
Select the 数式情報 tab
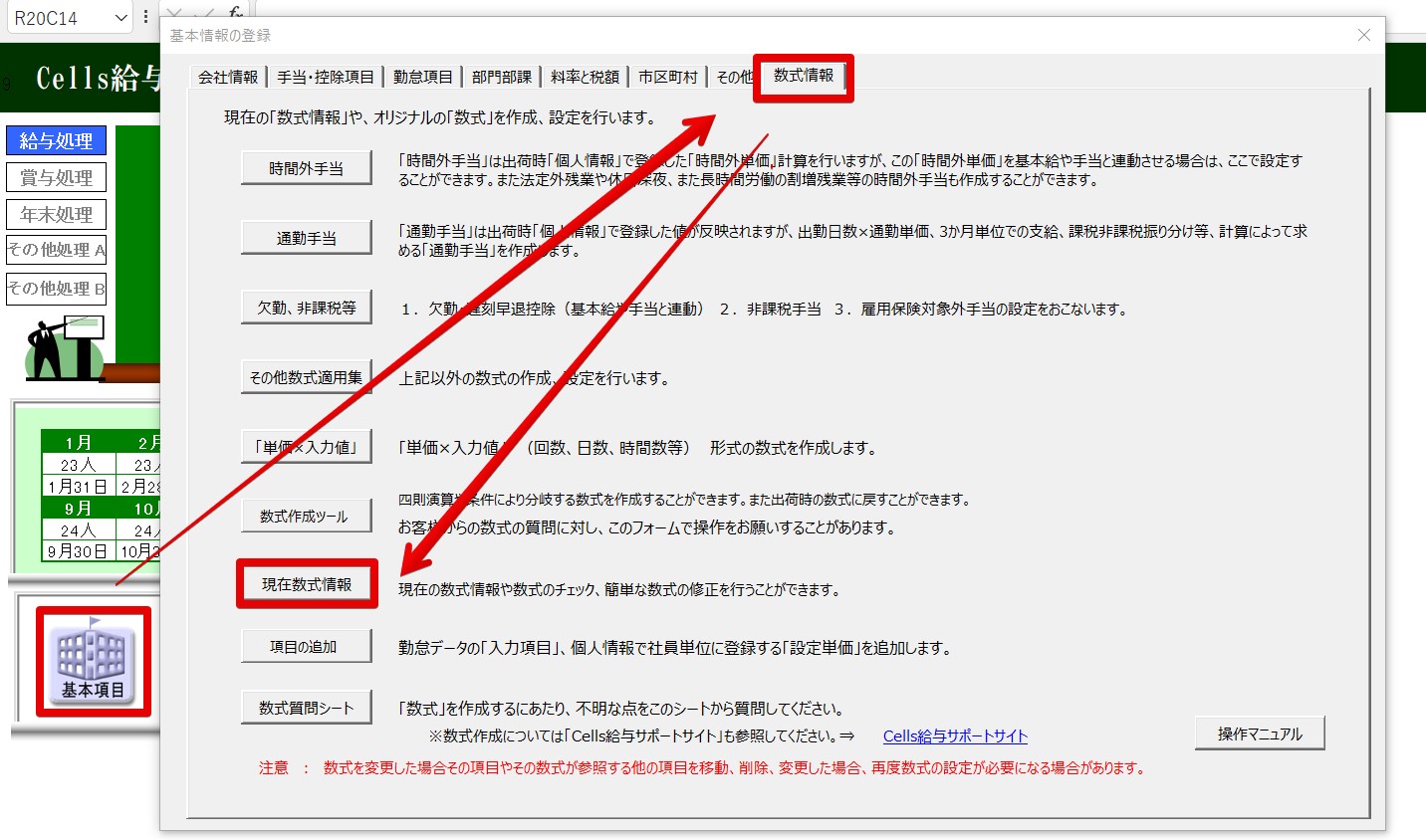click(x=803, y=76)
